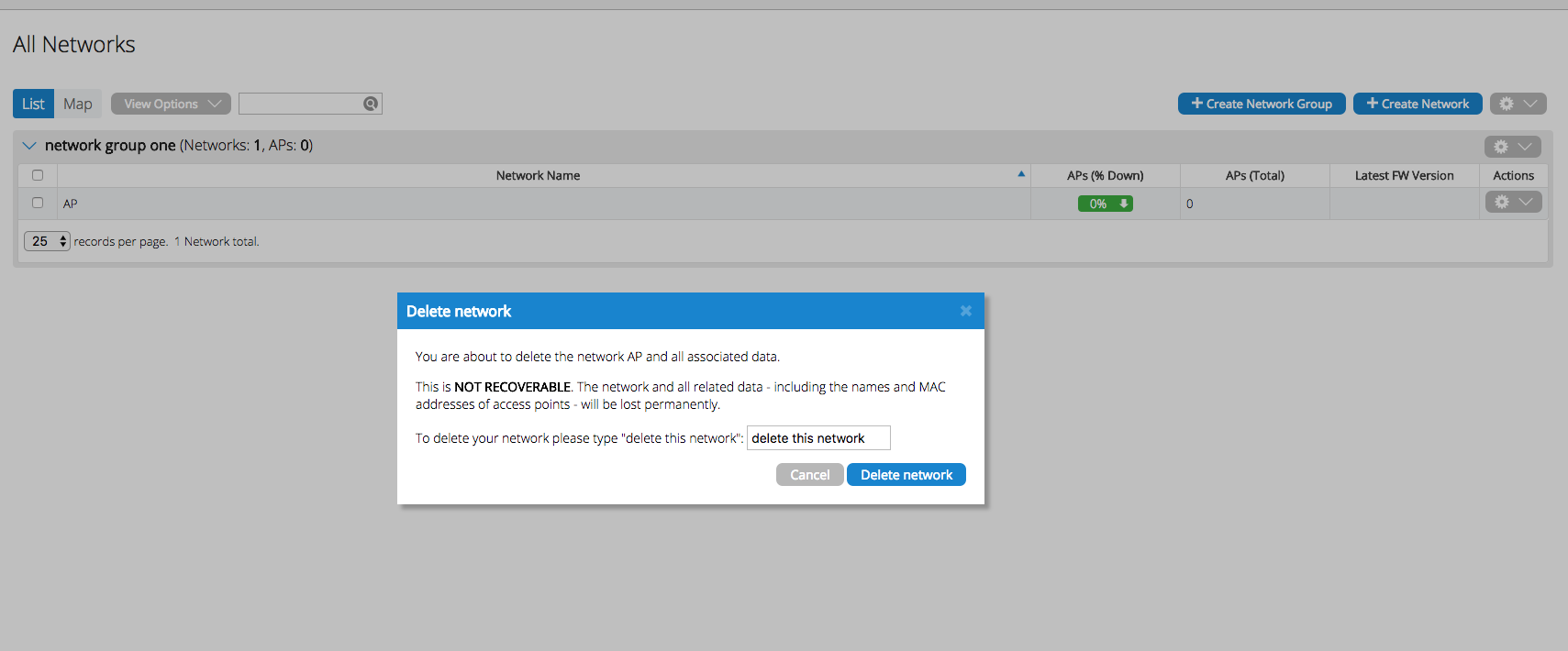Screen dimensions: 1568x651
Task: Focus the delete confirmation text field
Action: (x=817, y=438)
